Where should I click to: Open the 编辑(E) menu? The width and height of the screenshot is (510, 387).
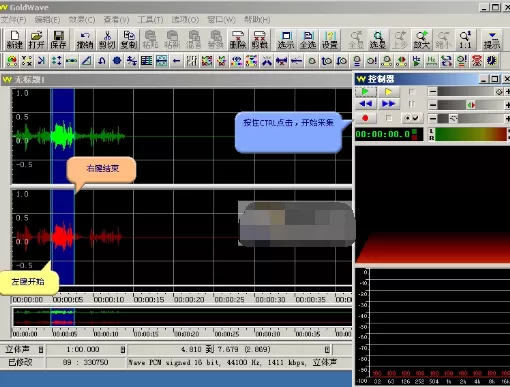[47, 20]
